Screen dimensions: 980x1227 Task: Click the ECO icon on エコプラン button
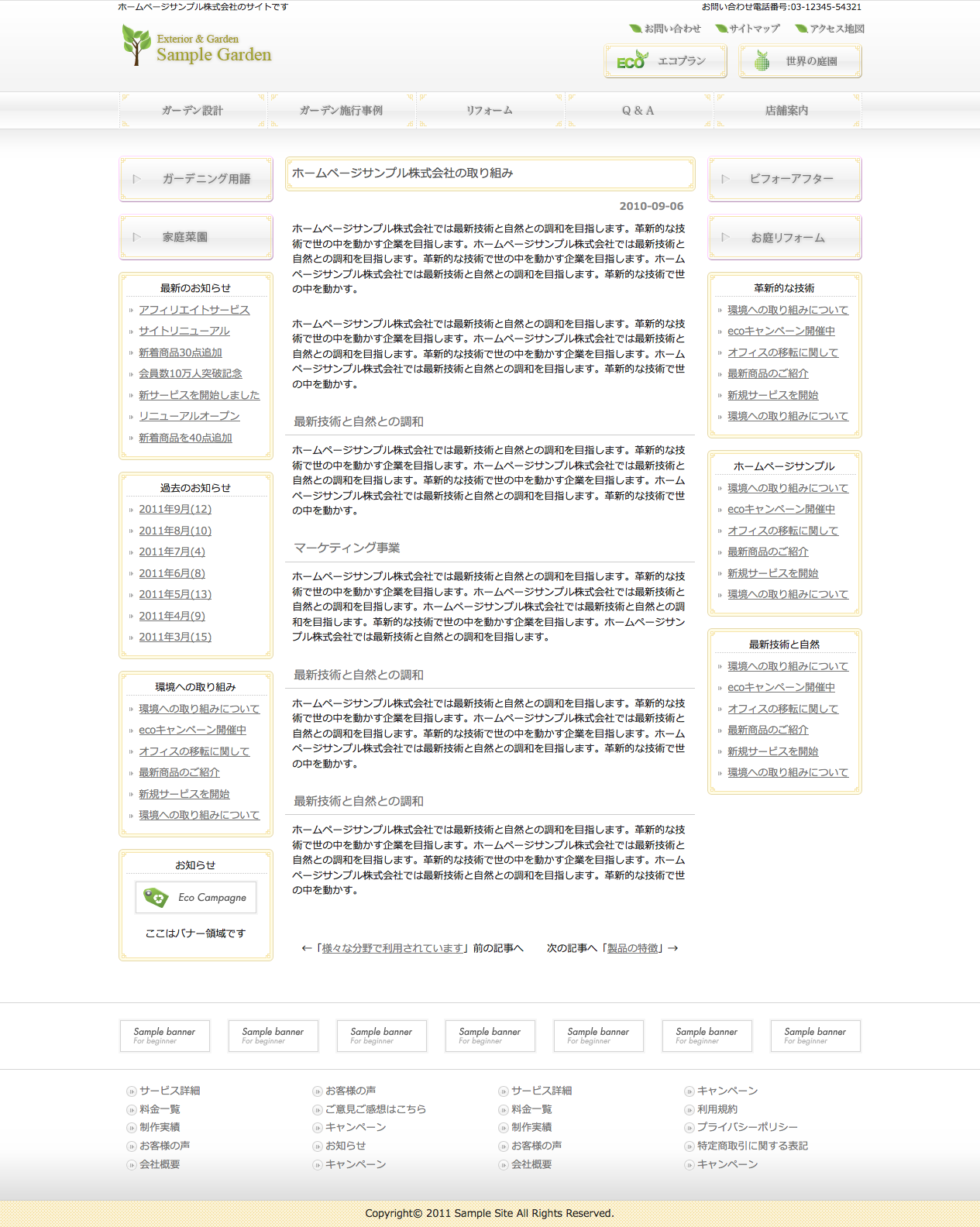coord(631,61)
